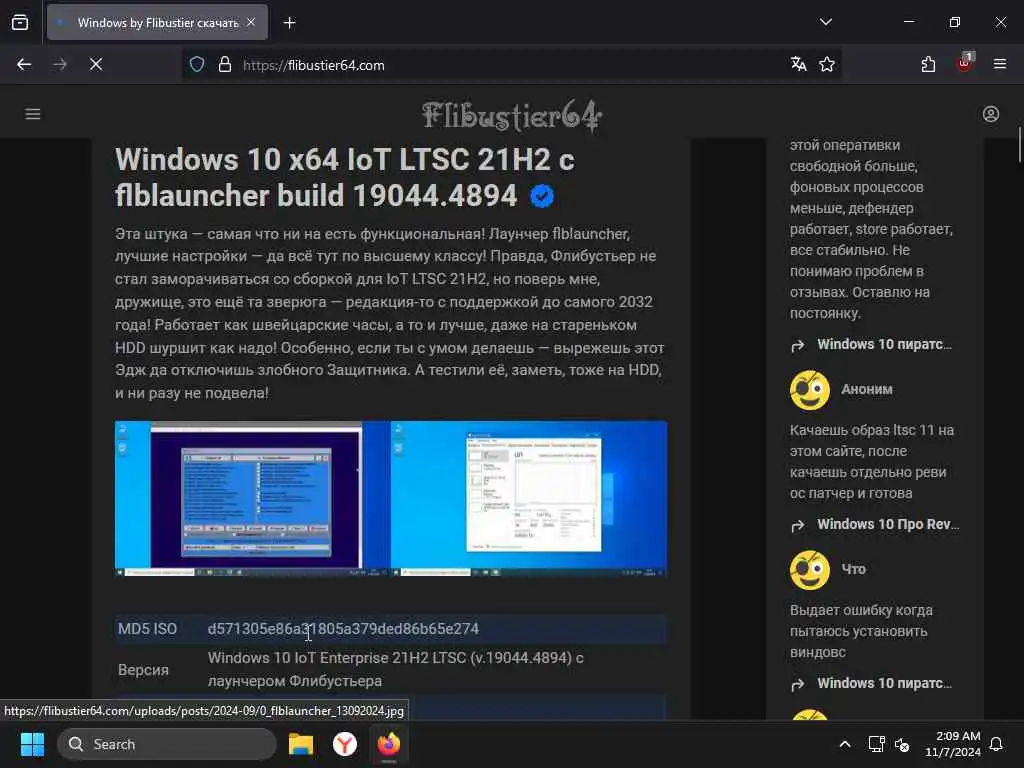This screenshot has width=1024, height=768.
Task: Open the Extensions puzzle icon
Action: [928, 64]
